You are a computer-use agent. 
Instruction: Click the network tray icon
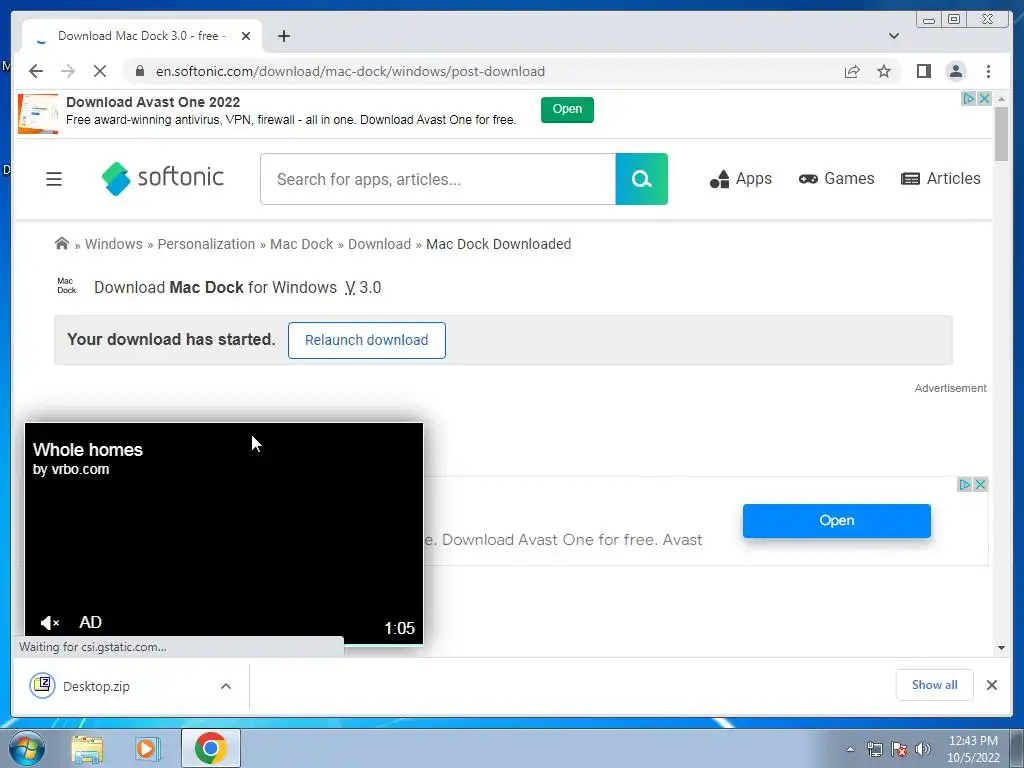tap(874, 749)
